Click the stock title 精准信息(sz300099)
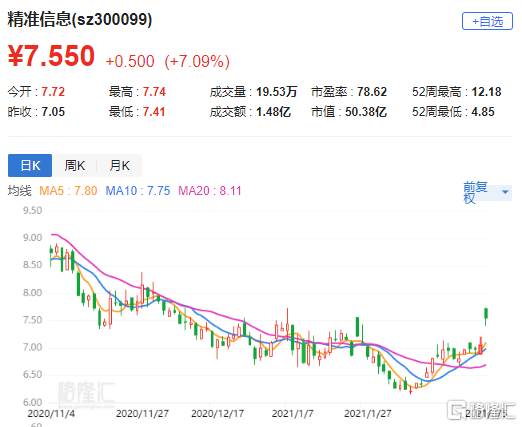This screenshot has width=522, height=427. click(80, 19)
